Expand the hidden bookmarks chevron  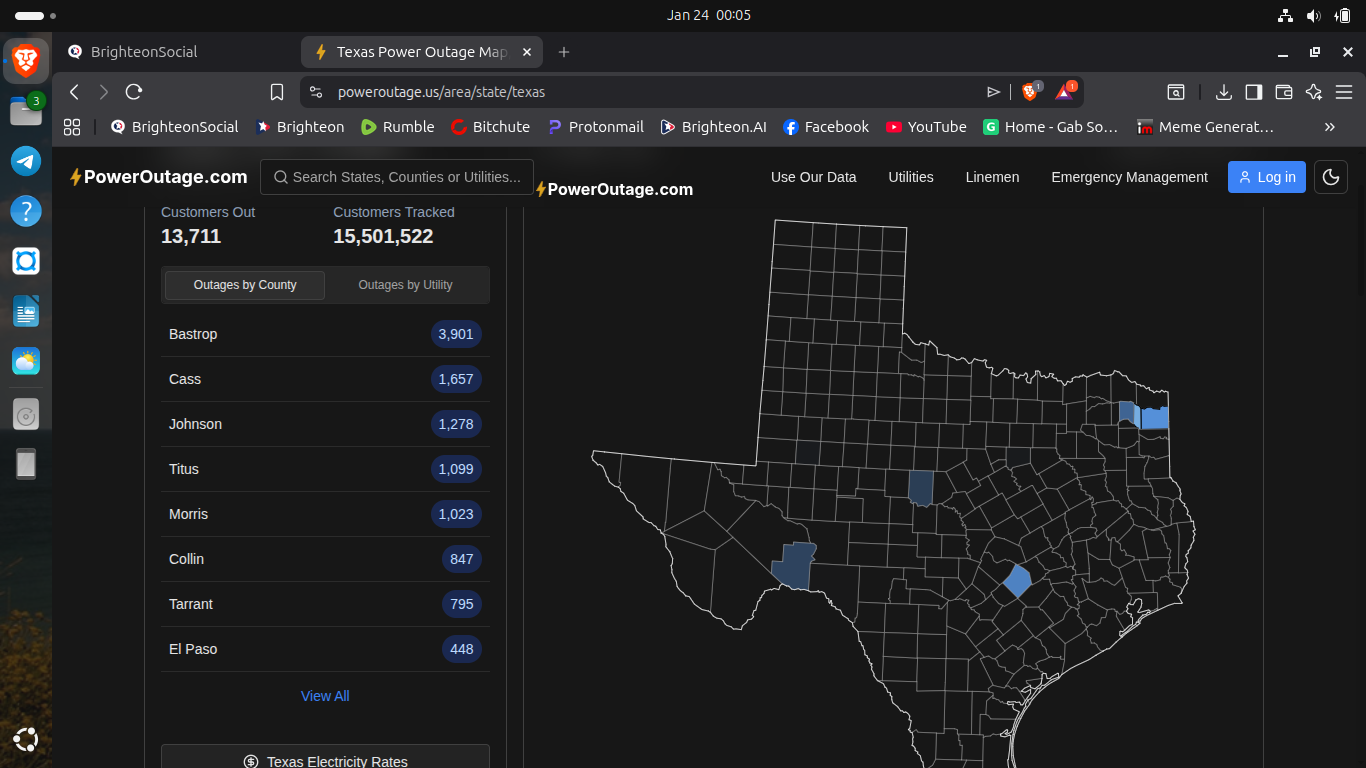[x=1329, y=127]
